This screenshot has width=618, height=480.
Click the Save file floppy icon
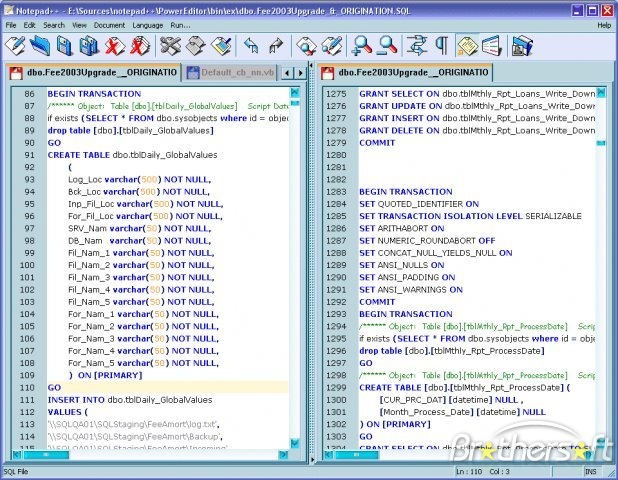[x=64, y=46]
